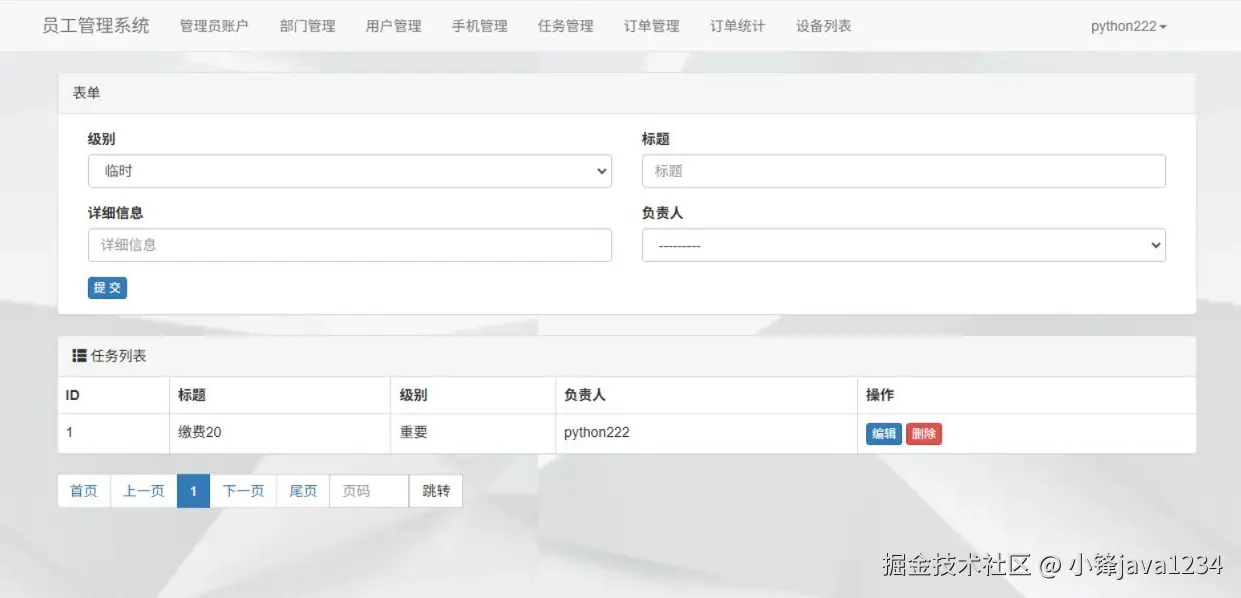The width and height of the screenshot is (1241, 598).
Task: Click the 缴费20 title cell
Action: [280, 433]
